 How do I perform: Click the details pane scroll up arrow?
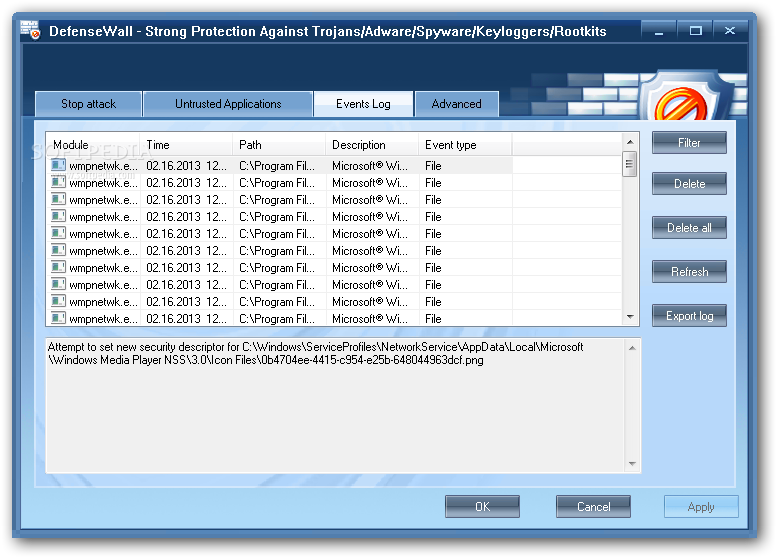click(632, 348)
